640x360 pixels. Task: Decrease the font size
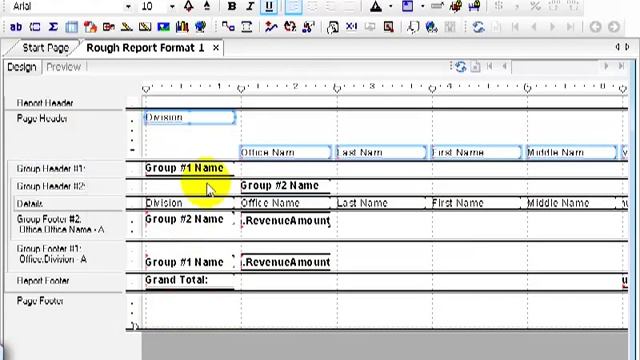click(x=207, y=6)
